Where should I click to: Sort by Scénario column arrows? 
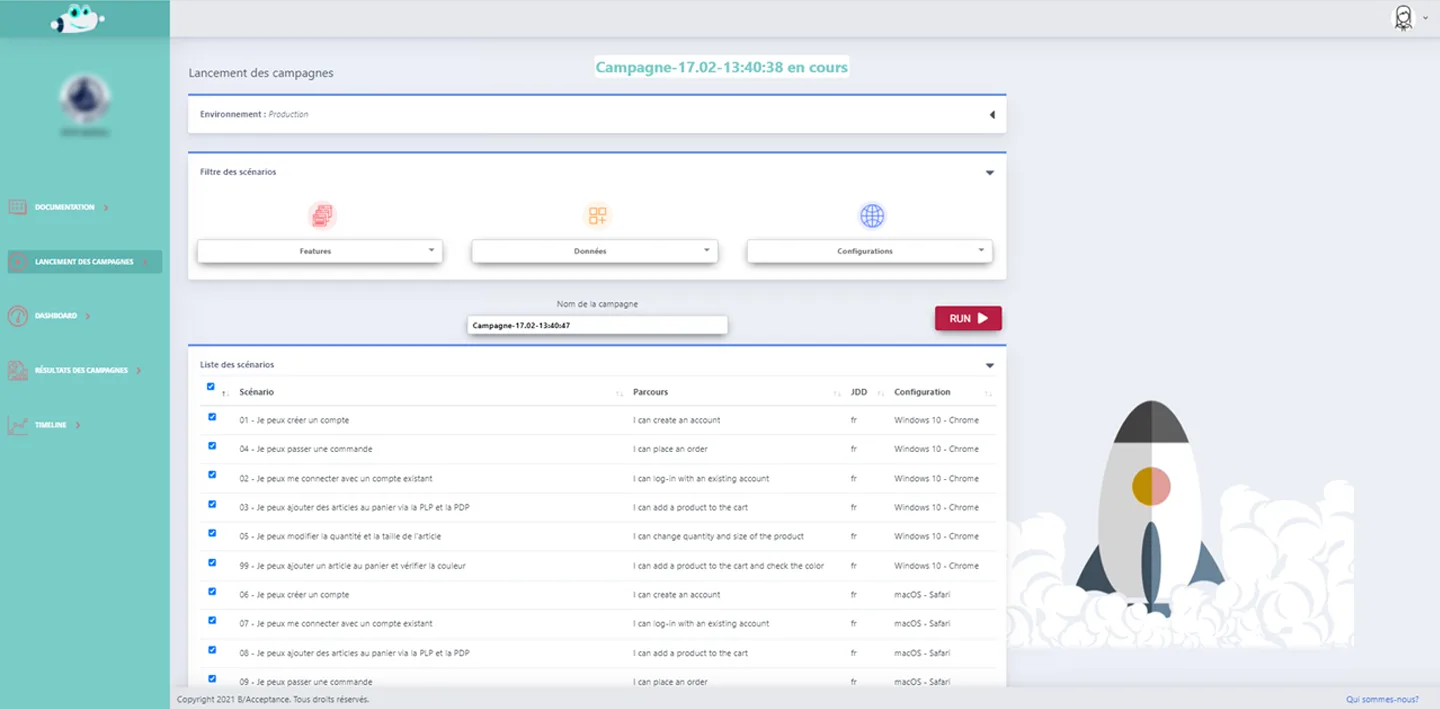point(620,394)
